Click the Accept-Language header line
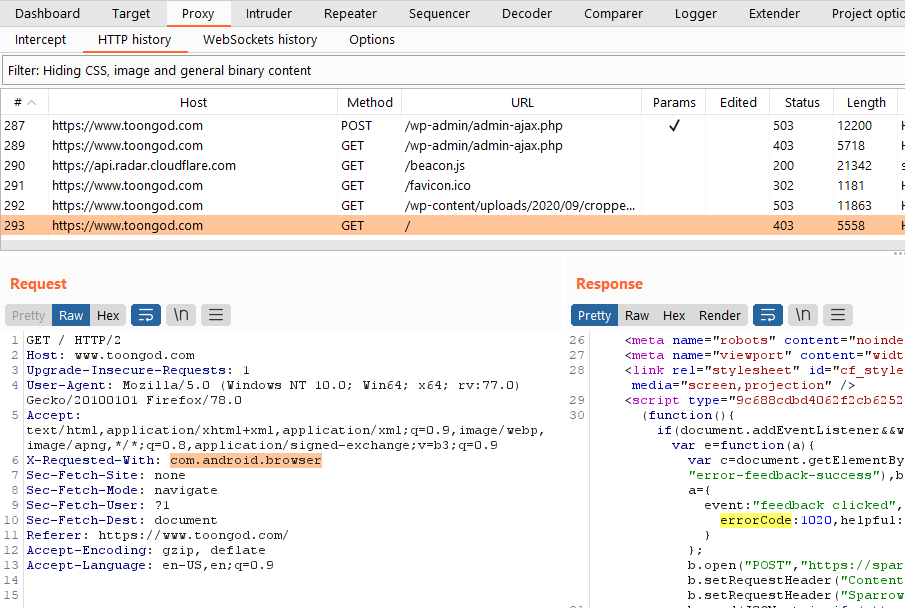This screenshot has height=608, width=905. (x=150, y=565)
